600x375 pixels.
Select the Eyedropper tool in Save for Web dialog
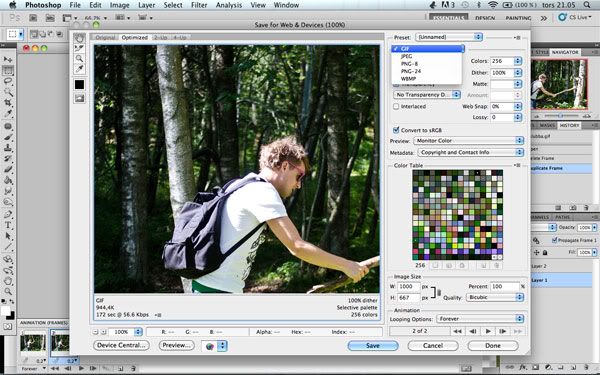[79, 69]
